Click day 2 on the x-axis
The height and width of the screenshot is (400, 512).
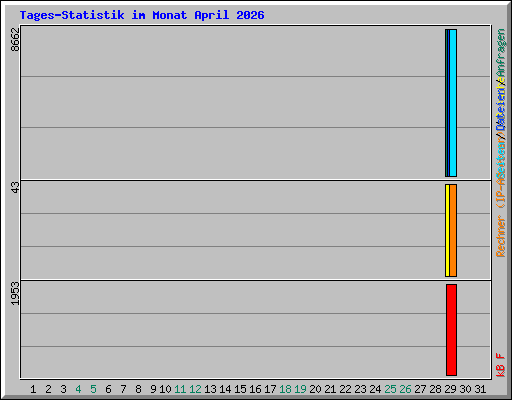tap(48, 389)
